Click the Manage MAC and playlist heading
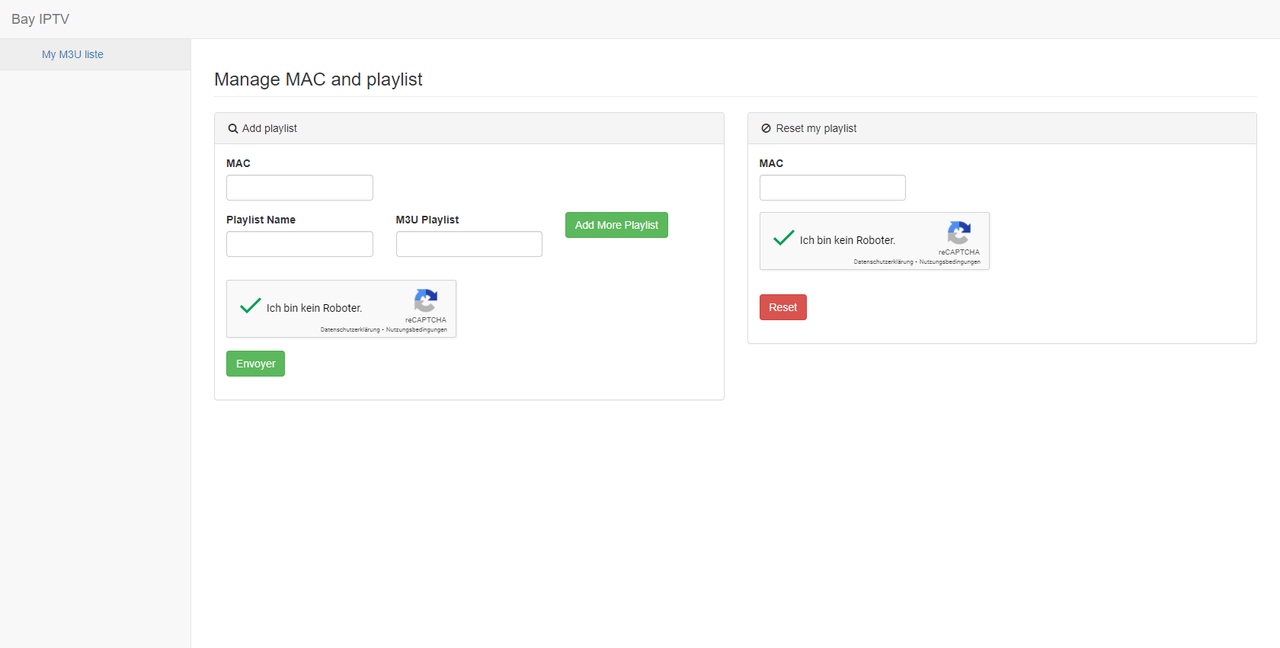1280x648 pixels. tap(318, 80)
